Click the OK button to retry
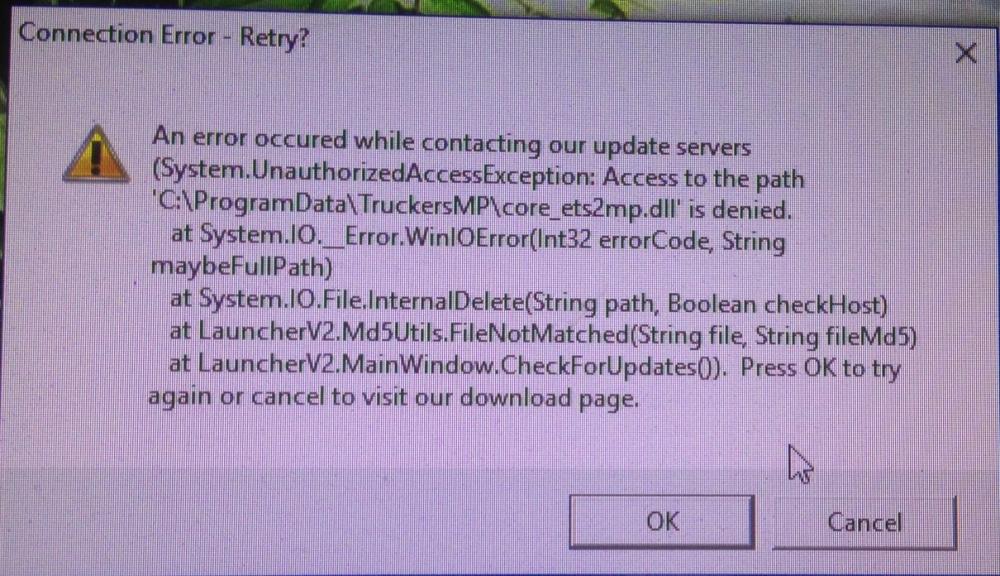 tap(662, 521)
